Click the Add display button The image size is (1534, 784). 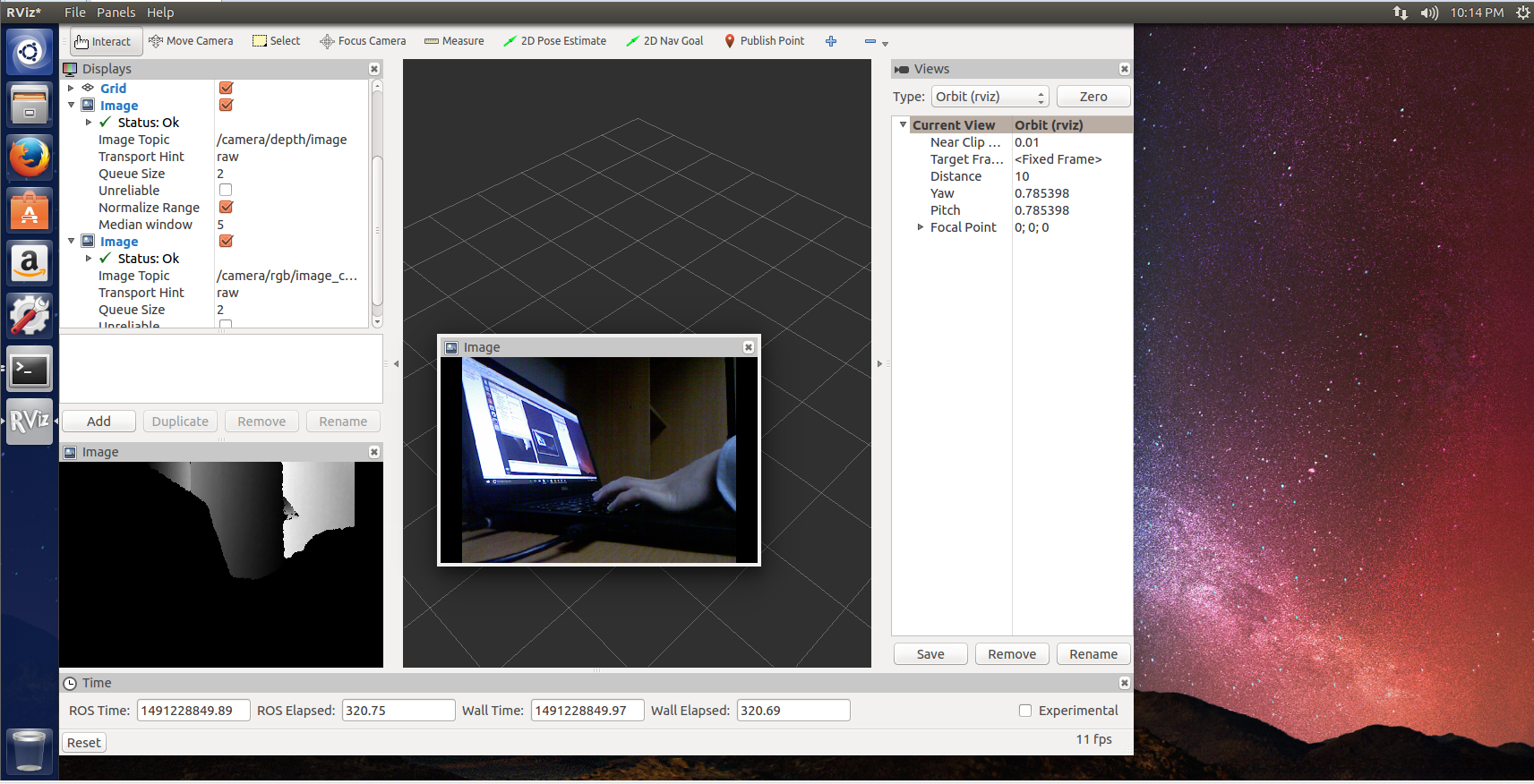(x=99, y=422)
